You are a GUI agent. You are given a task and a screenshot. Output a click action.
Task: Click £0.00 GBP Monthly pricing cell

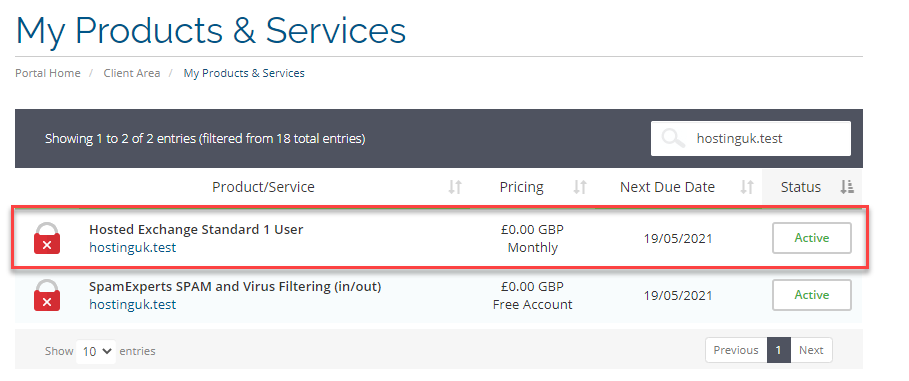click(532, 238)
